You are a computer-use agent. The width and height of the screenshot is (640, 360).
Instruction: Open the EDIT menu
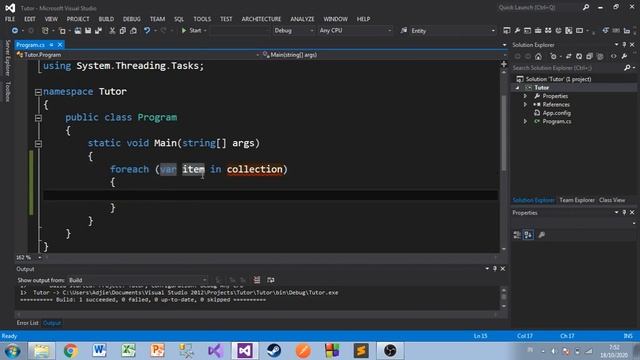click(x=30, y=19)
